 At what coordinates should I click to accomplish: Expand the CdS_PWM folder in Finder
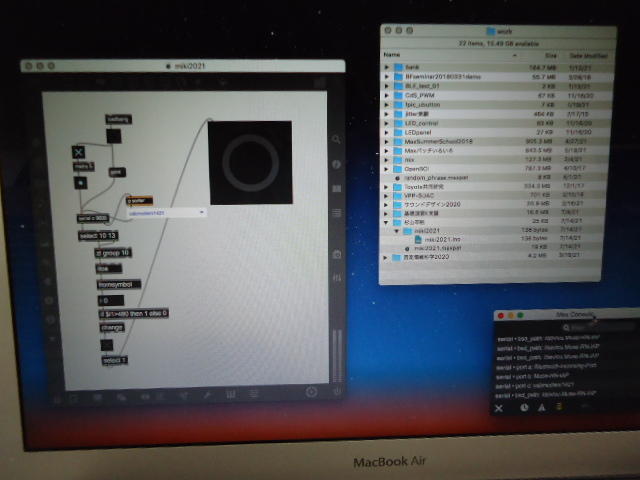pyautogui.click(x=387, y=95)
